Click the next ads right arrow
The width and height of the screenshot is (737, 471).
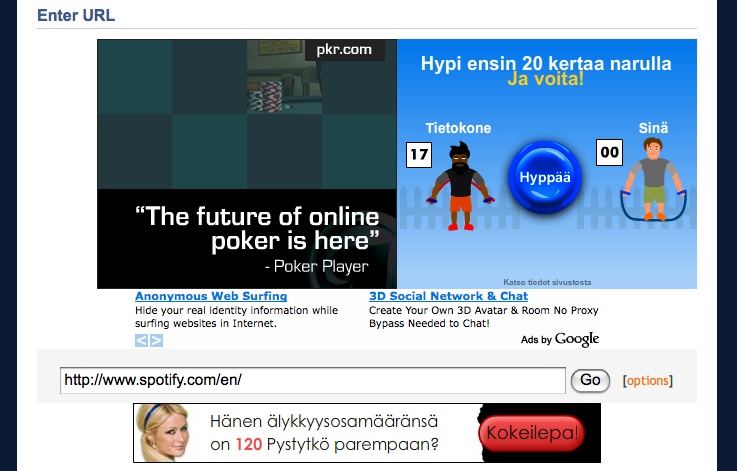point(157,340)
